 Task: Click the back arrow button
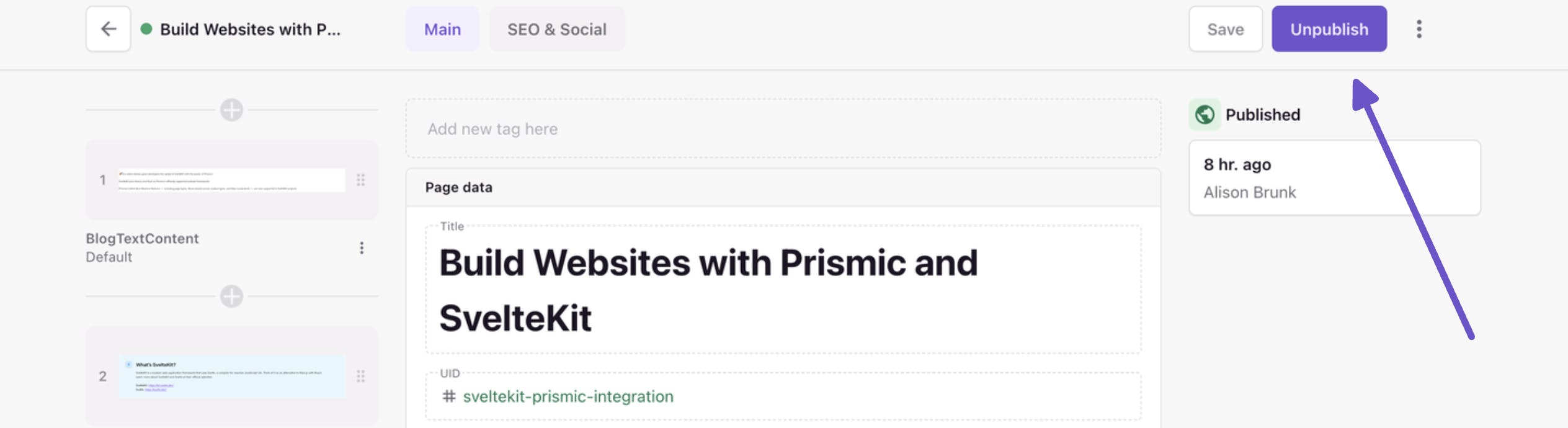pyautogui.click(x=109, y=29)
